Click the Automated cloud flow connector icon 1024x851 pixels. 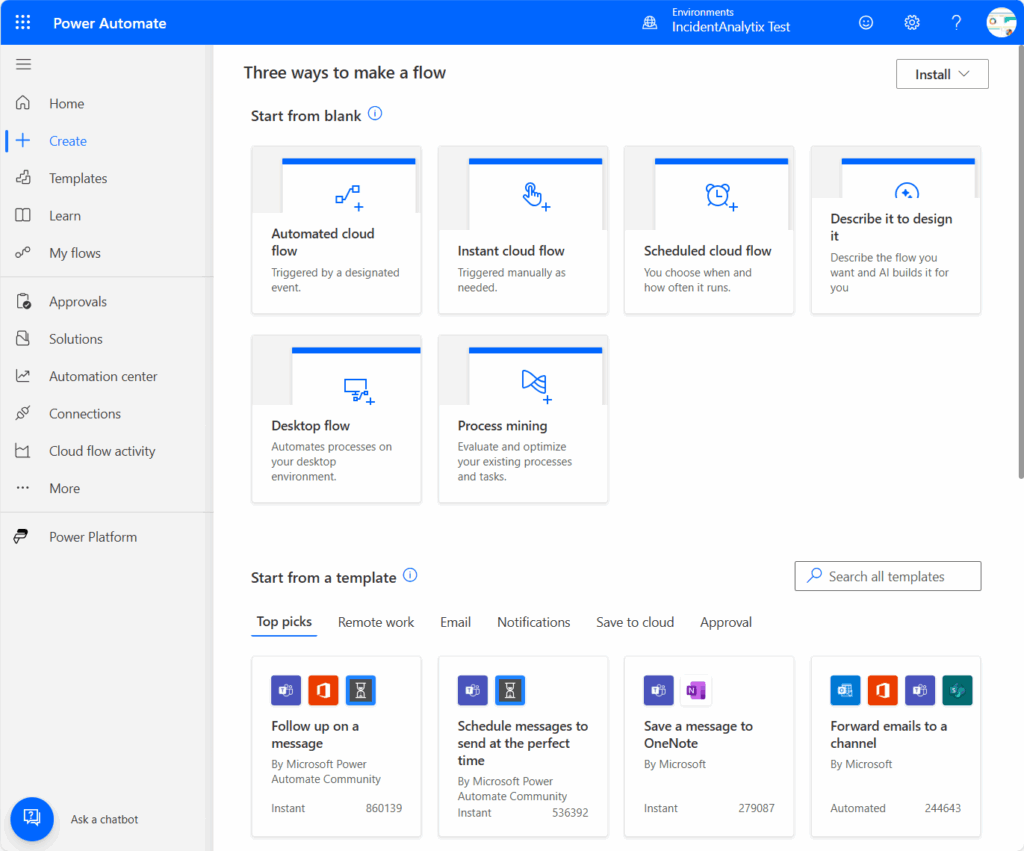[349, 198]
